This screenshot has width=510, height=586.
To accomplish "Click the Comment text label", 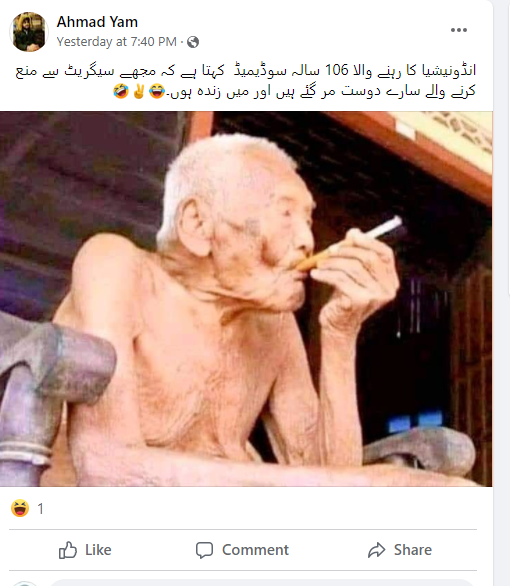I will (255, 550).
